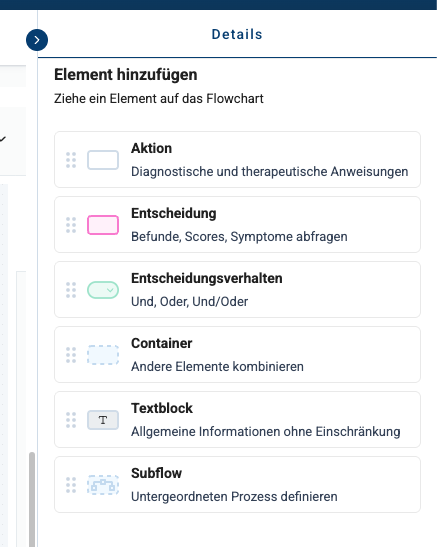
Task: Grab the drag handle of Entscheidung
Action: [x=71, y=225]
